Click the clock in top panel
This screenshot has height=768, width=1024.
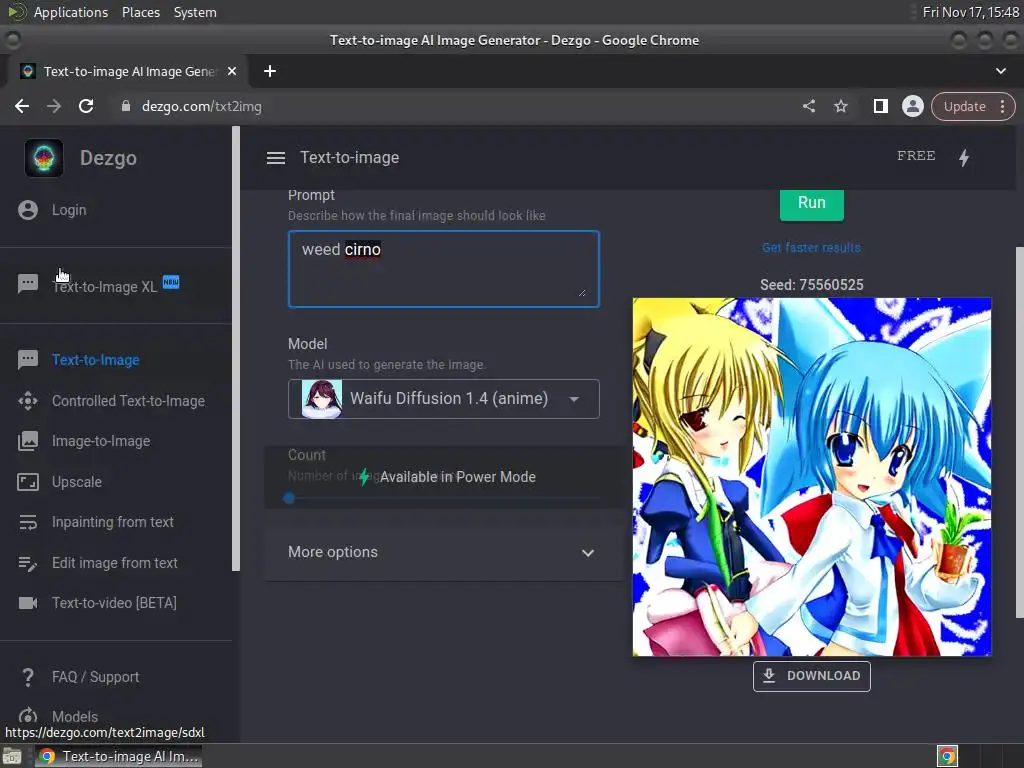click(970, 12)
